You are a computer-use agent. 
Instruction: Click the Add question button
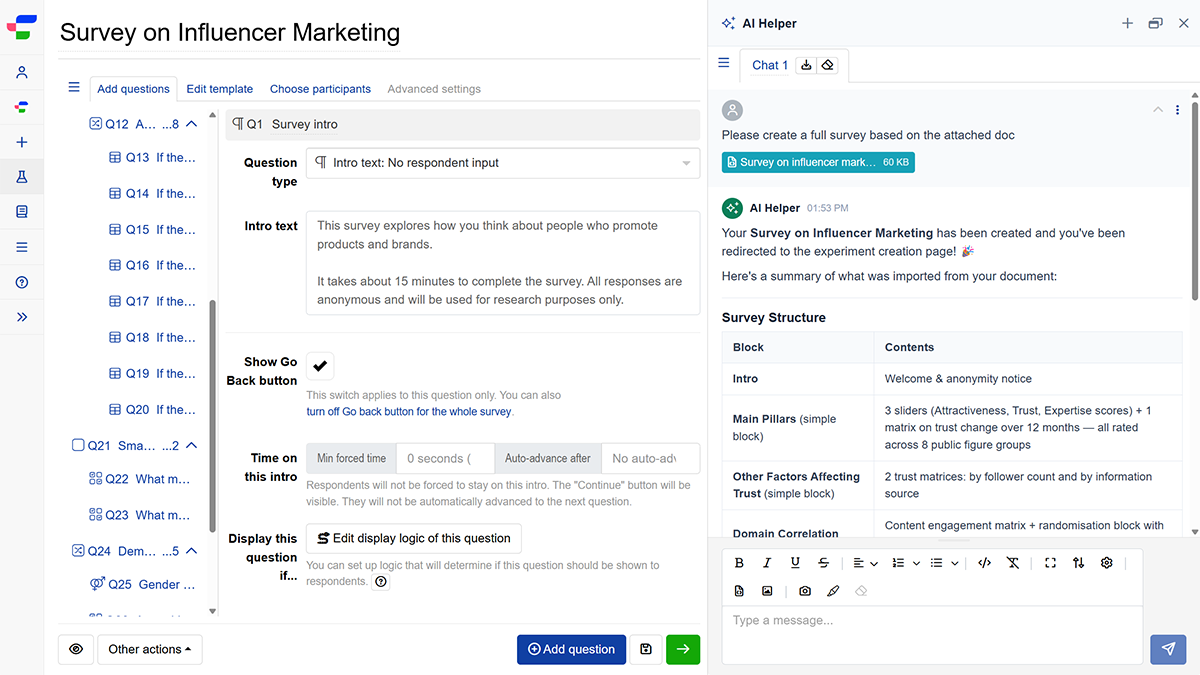(x=571, y=649)
